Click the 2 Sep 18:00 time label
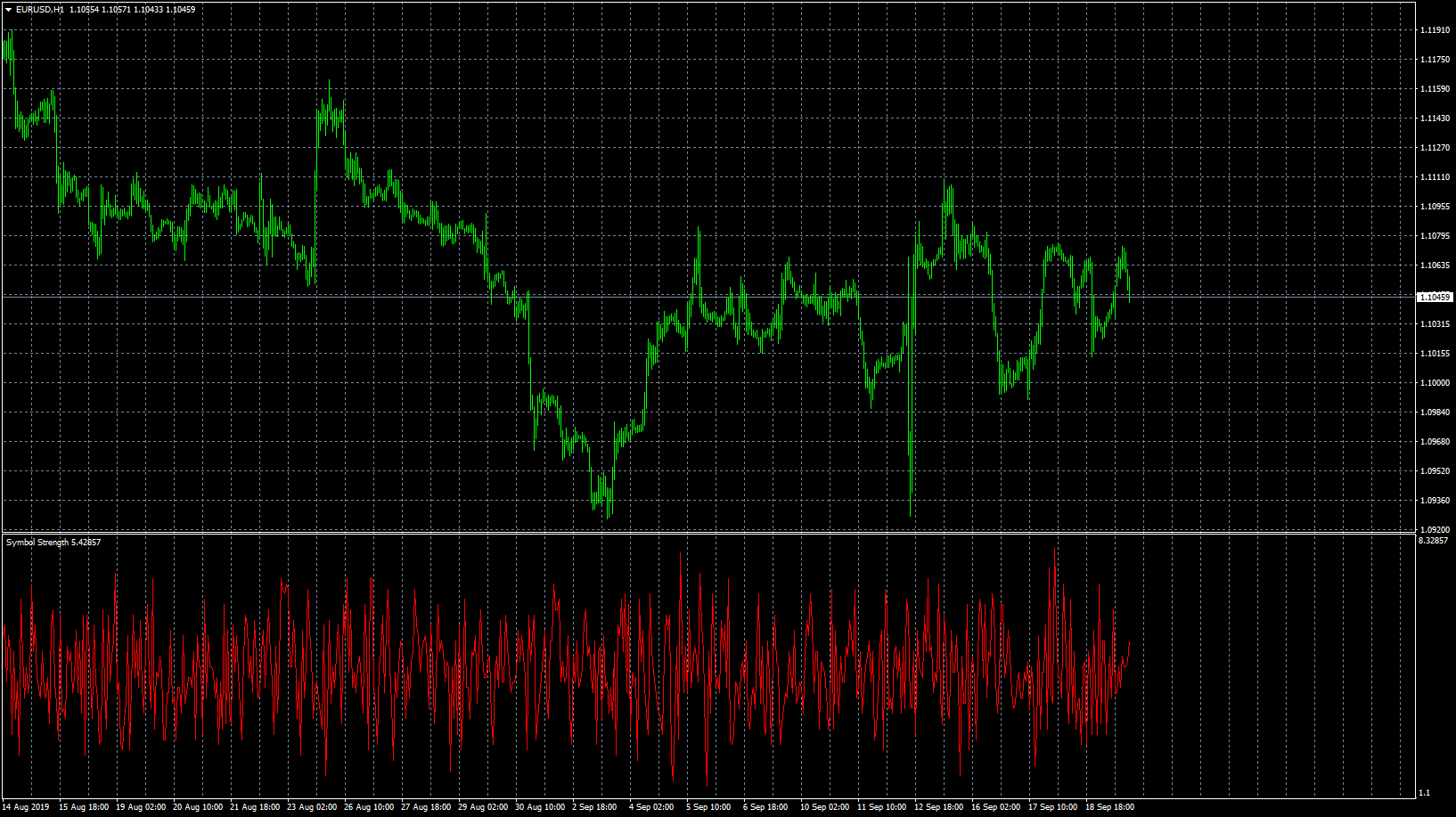This screenshot has width=1456, height=817. (594, 807)
